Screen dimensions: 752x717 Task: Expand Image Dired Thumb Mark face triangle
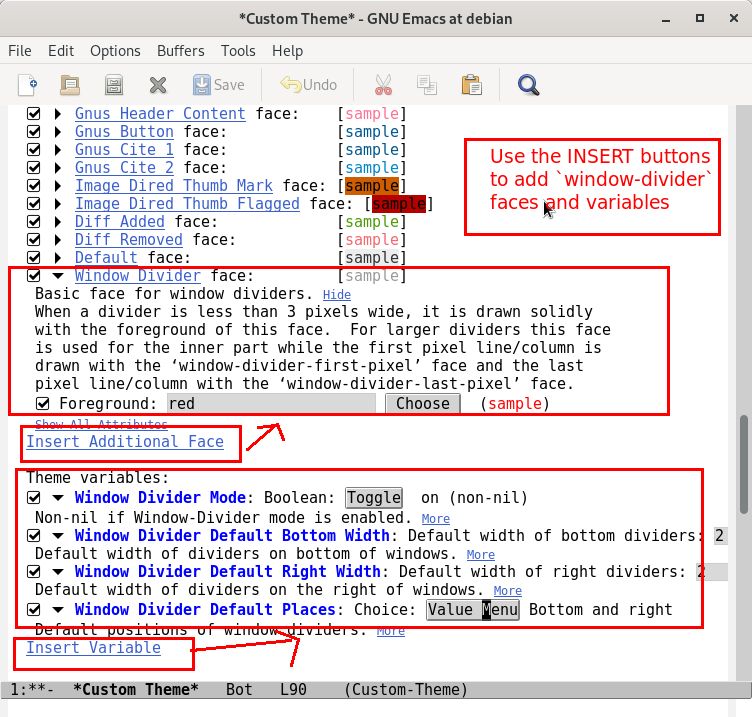pyautogui.click(x=58, y=186)
